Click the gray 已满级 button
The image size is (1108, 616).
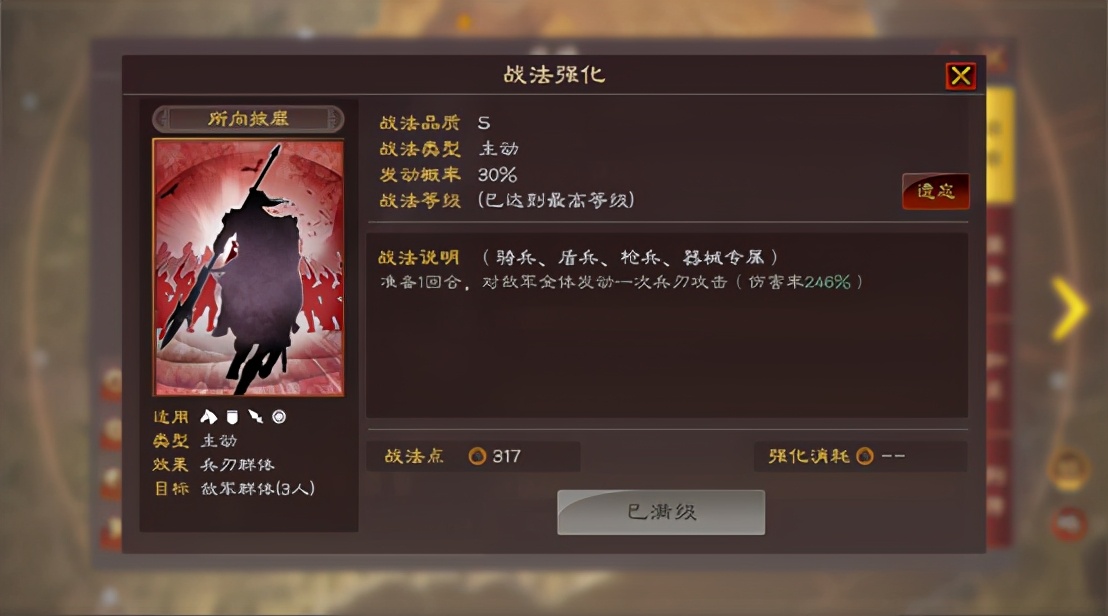pos(661,512)
